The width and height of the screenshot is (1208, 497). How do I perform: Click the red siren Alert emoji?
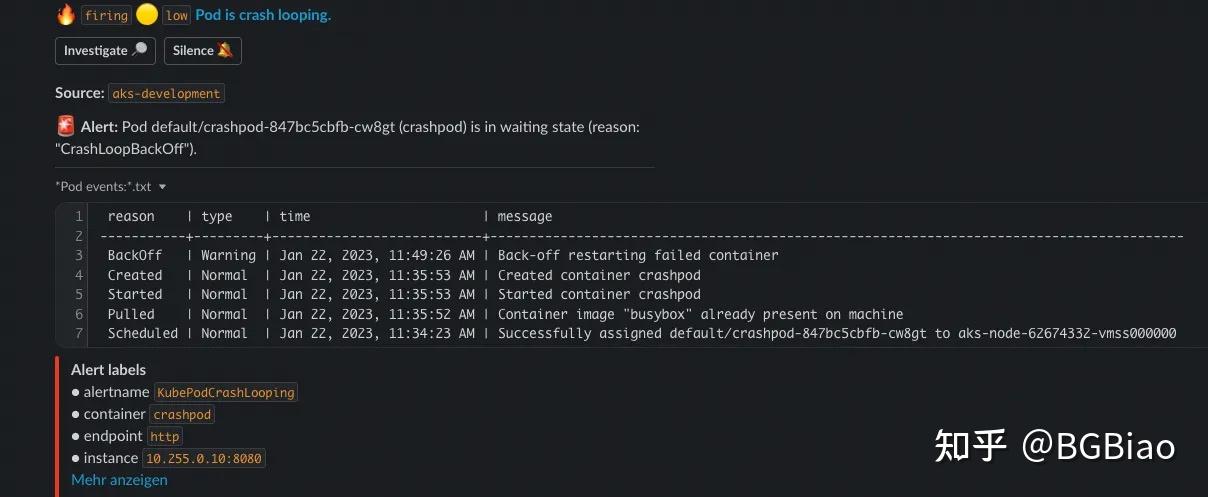coord(66,127)
